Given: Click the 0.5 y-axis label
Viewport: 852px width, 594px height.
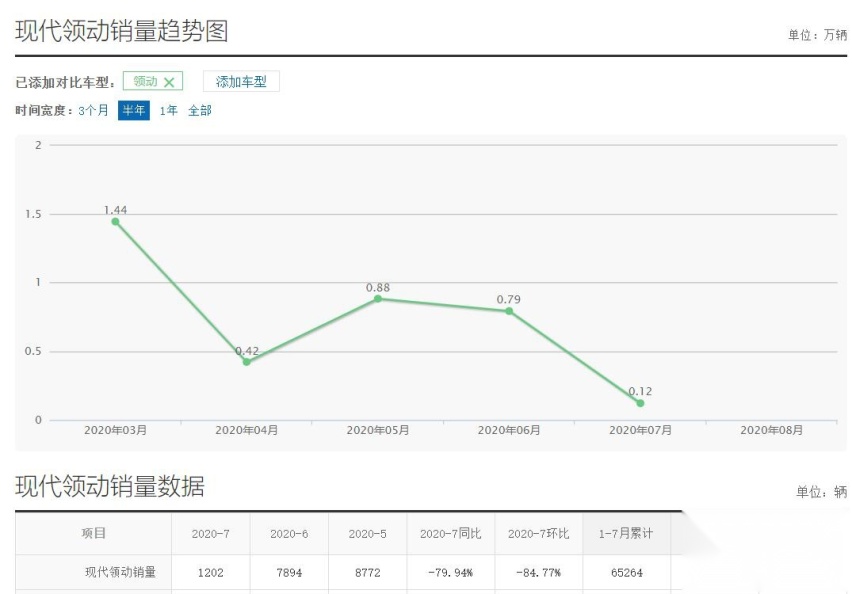Looking at the screenshot, I should click(33, 352).
